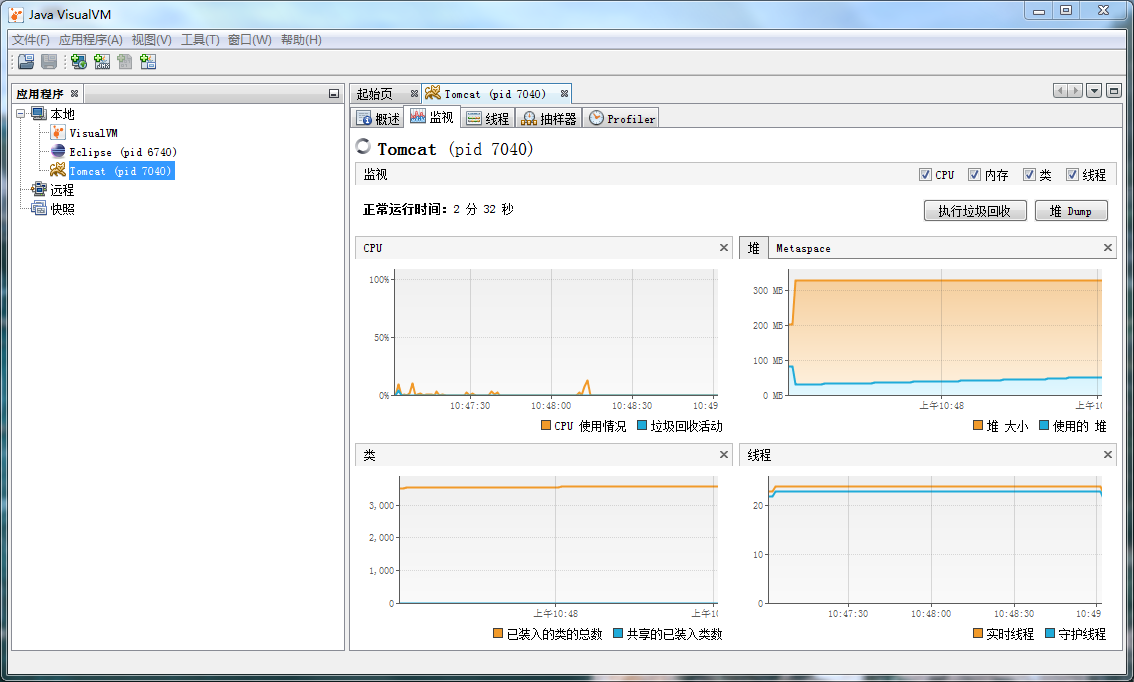Click the Local computer icon
The height and width of the screenshot is (682, 1134).
(39, 114)
